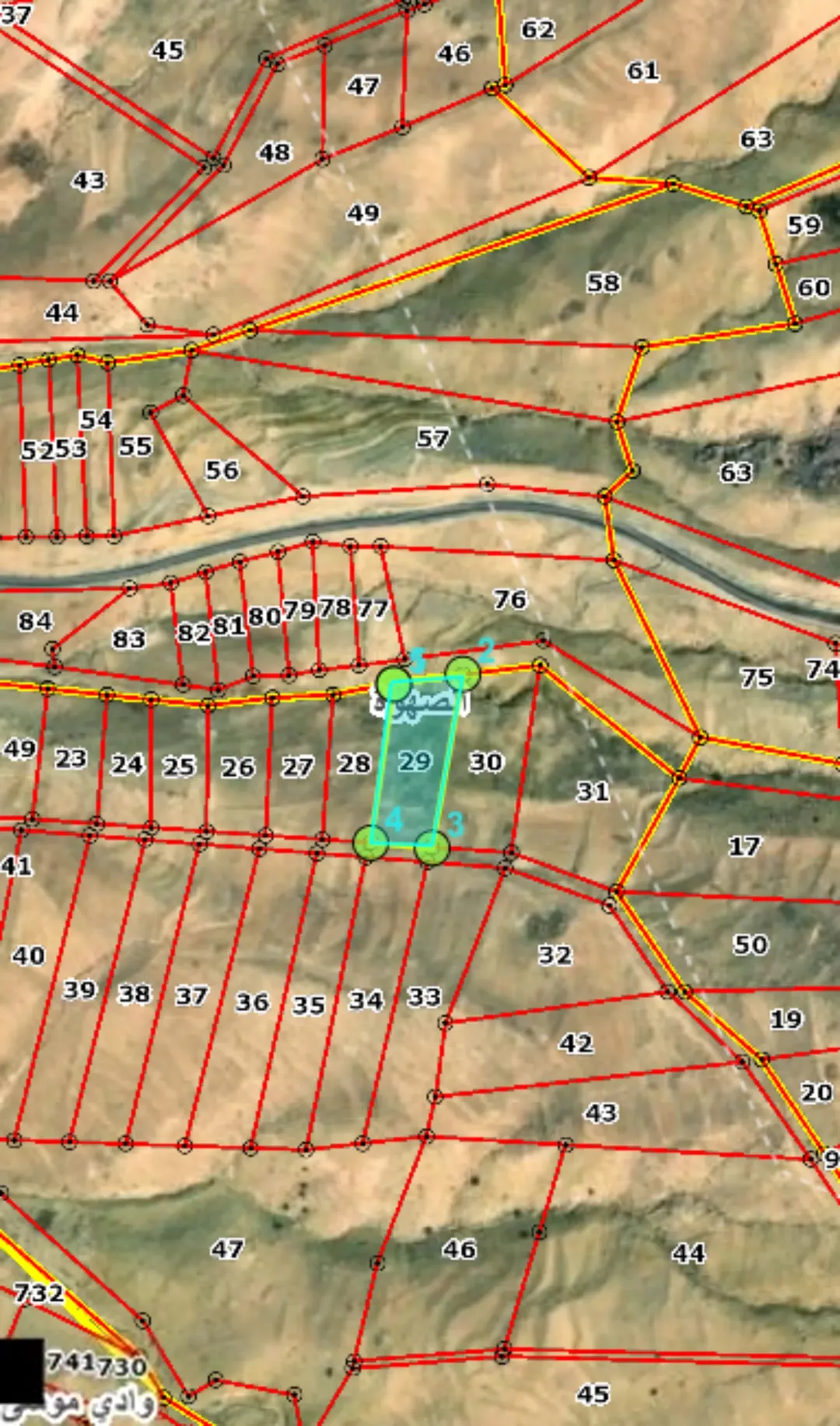Click green corner marker labeled 4

pos(371,843)
